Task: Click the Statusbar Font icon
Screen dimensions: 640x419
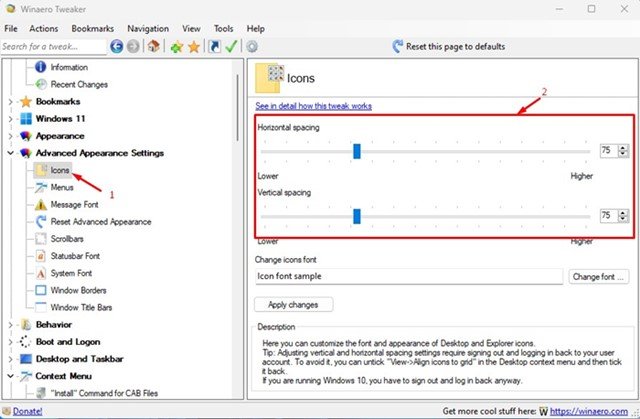Action: (41, 256)
